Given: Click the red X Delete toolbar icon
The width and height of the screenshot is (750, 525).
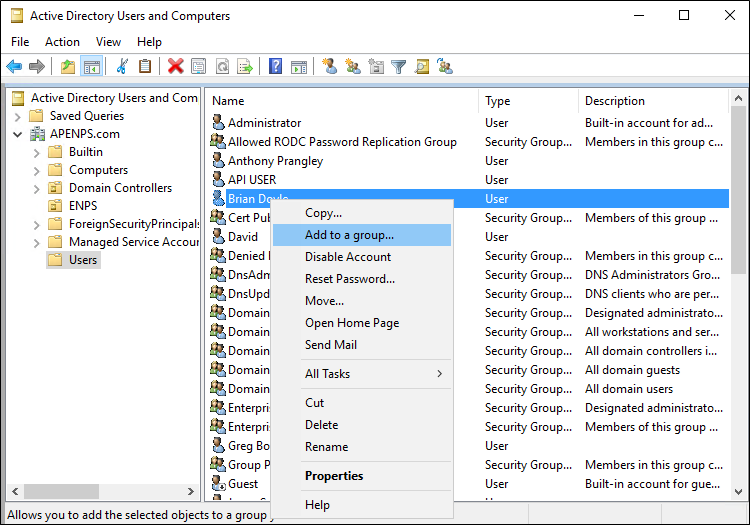Looking at the screenshot, I should pos(176,66).
